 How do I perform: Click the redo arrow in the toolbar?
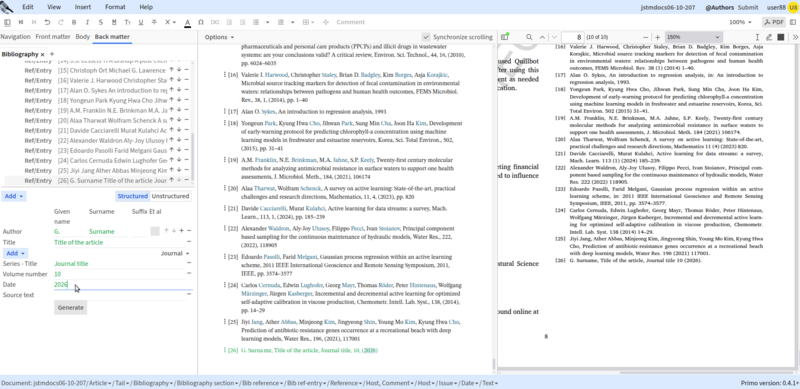pyautogui.click(x=61, y=22)
